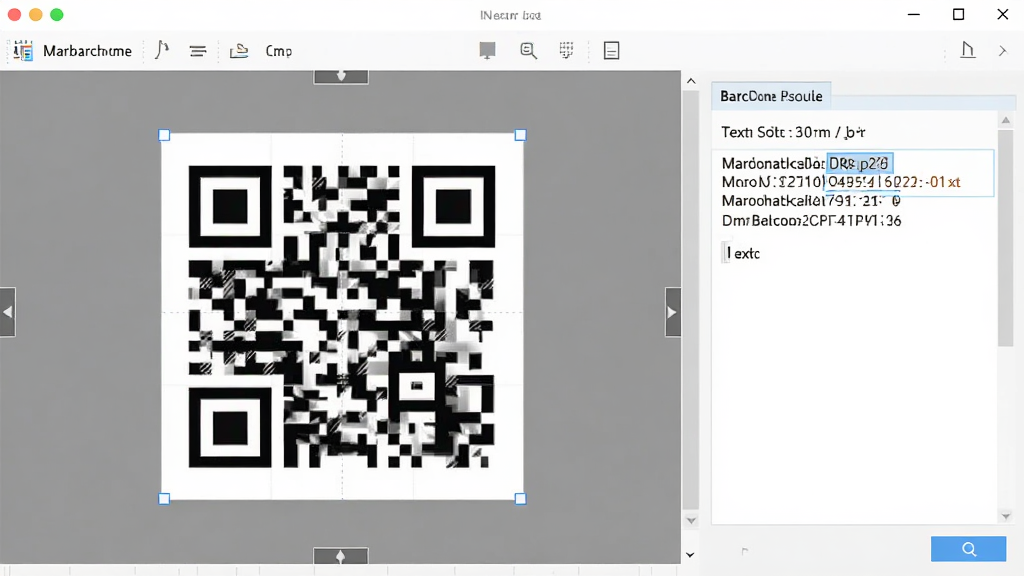Viewport: 1024px width, 576px height.
Task: Click the canvas vertical scrollbar track
Action: coord(691,300)
